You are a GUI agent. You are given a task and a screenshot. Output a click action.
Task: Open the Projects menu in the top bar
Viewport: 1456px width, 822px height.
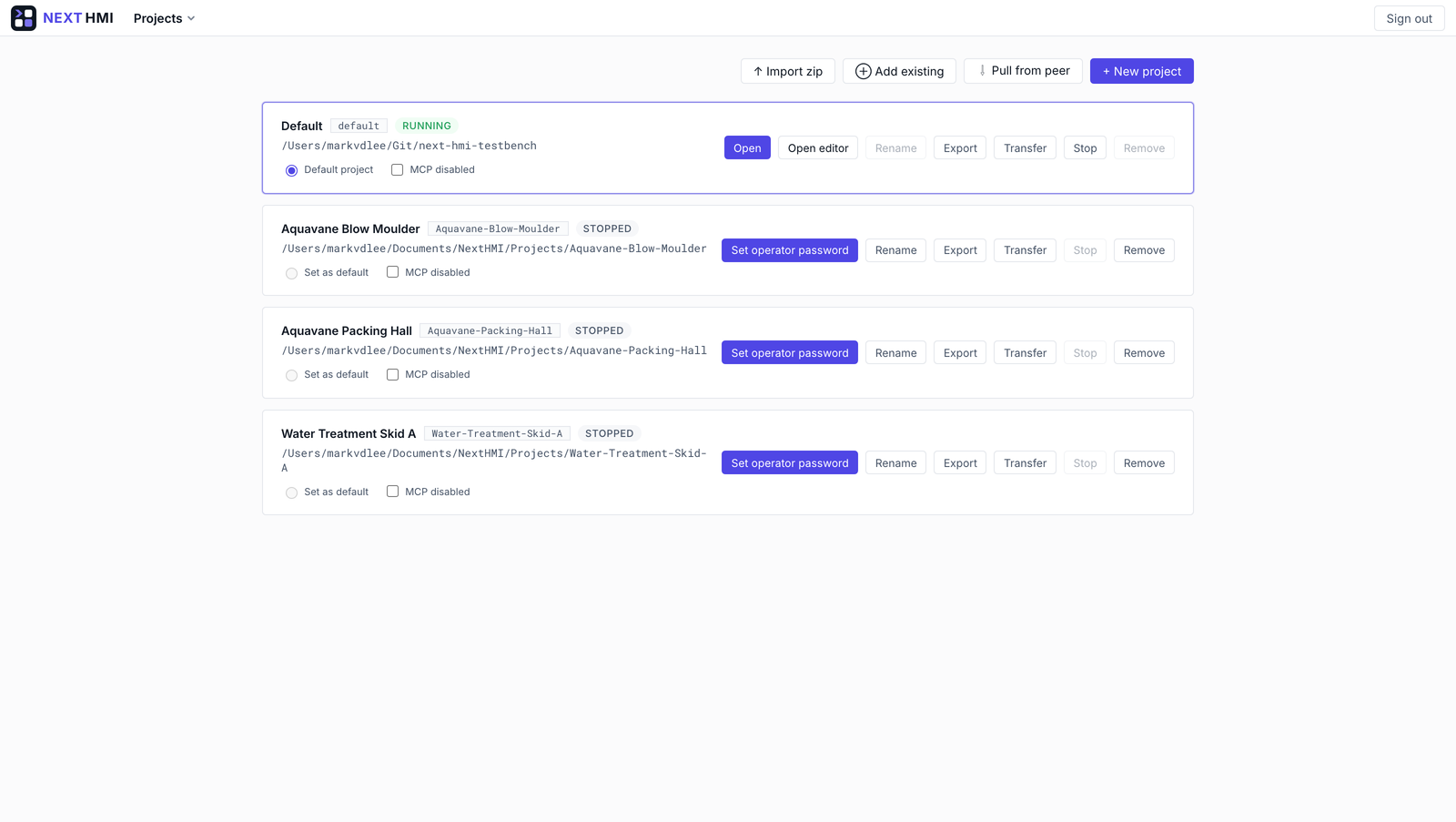(165, 18)
